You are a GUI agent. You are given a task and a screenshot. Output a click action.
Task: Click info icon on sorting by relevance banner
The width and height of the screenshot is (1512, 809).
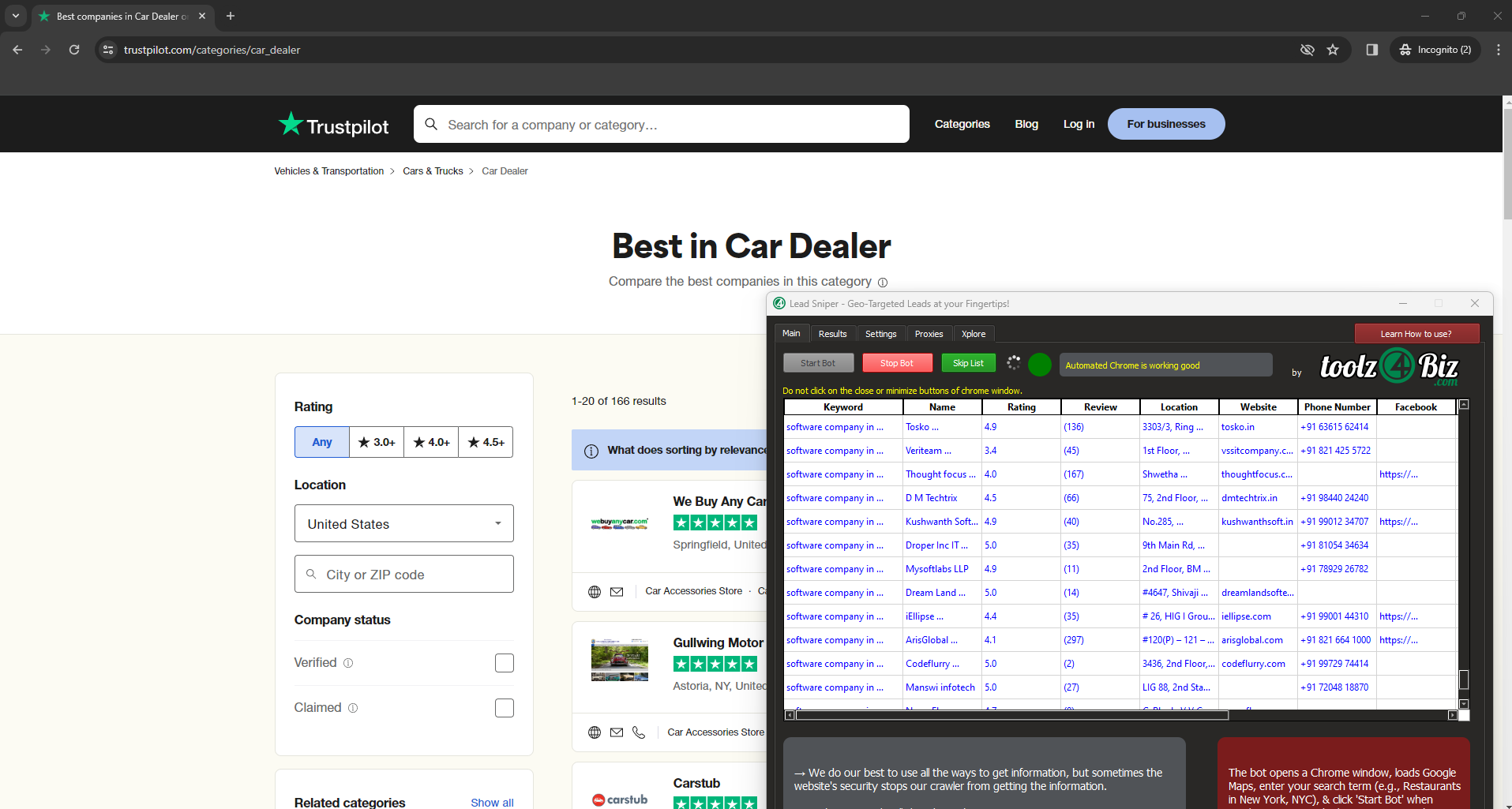[591, 451]
